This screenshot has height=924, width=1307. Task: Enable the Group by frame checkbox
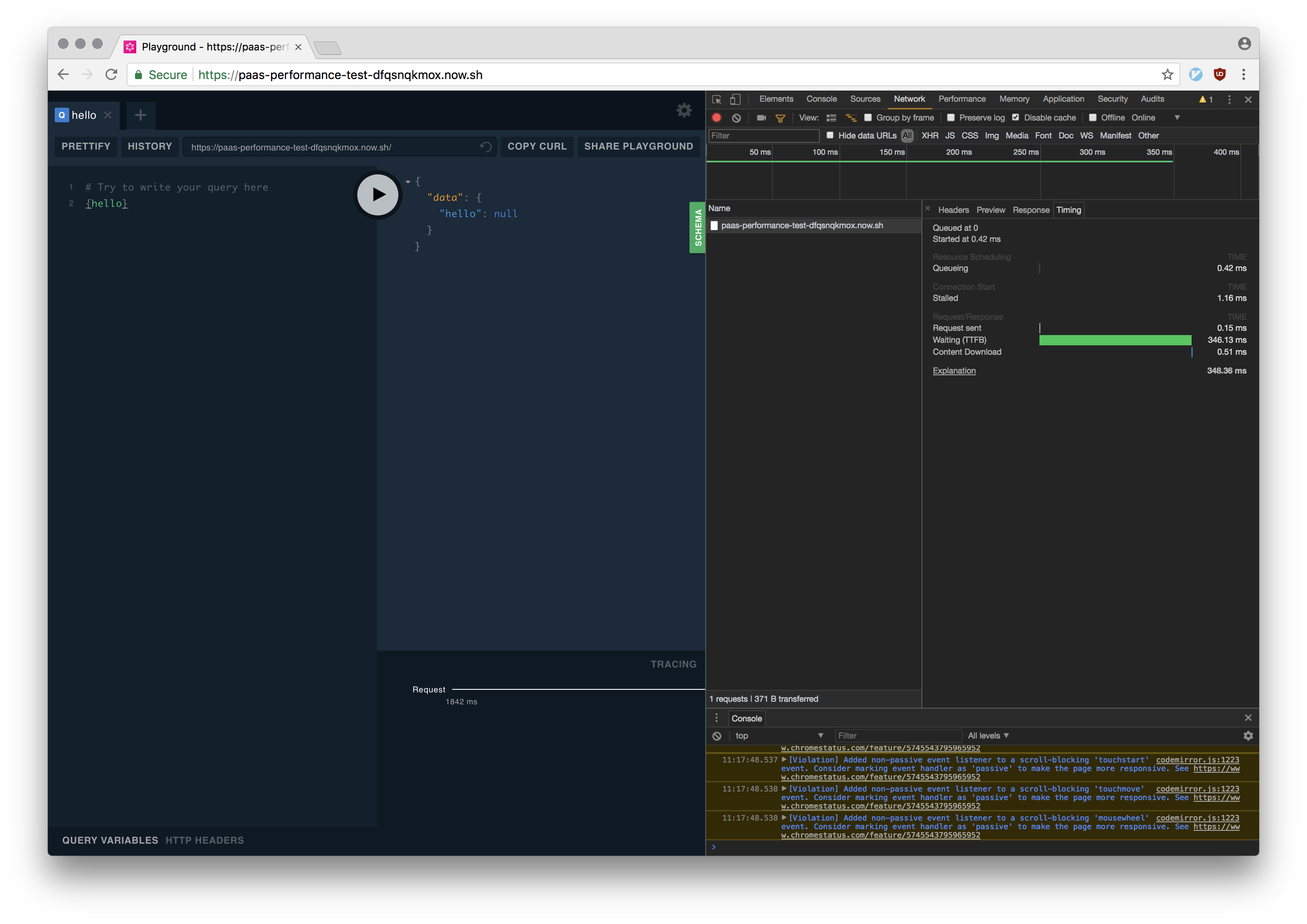coord(868,118)
